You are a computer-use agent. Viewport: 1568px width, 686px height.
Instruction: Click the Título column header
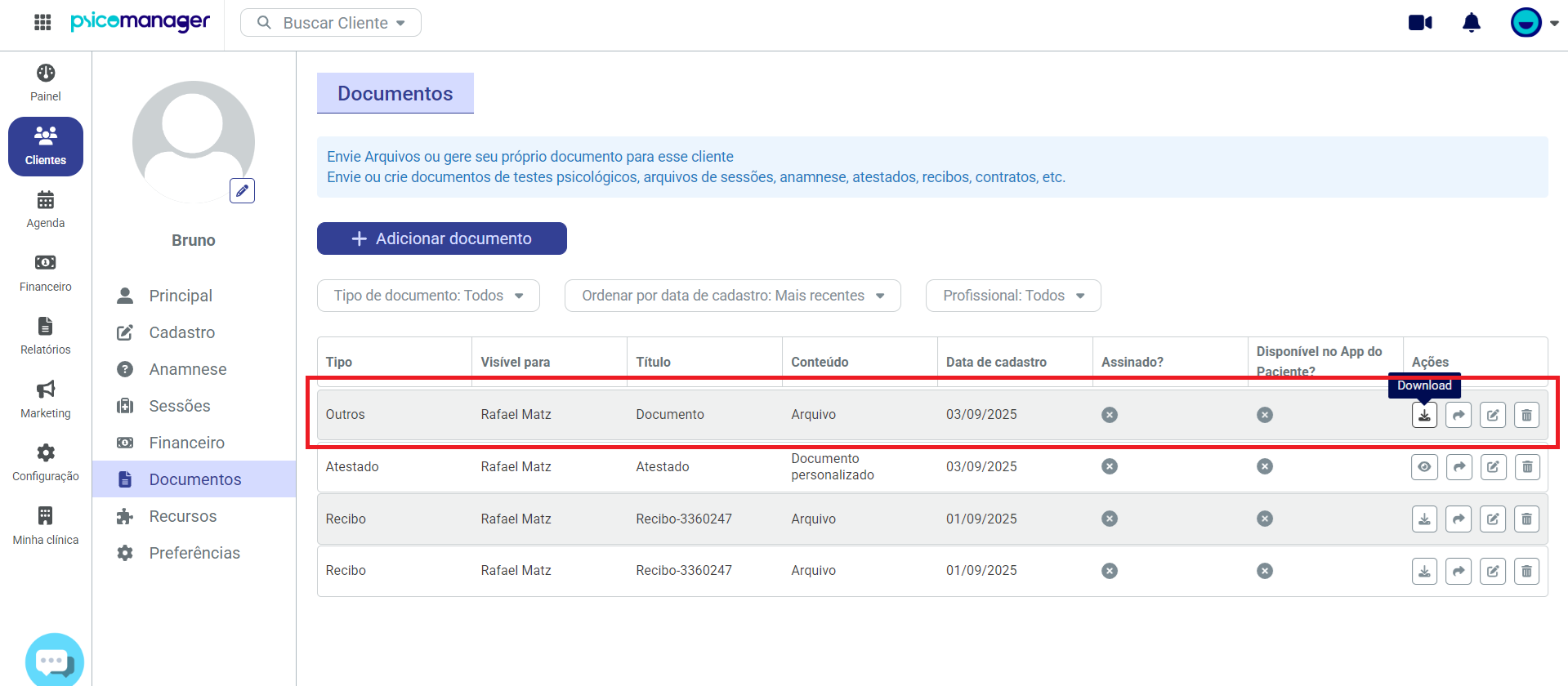coord(654,362)
